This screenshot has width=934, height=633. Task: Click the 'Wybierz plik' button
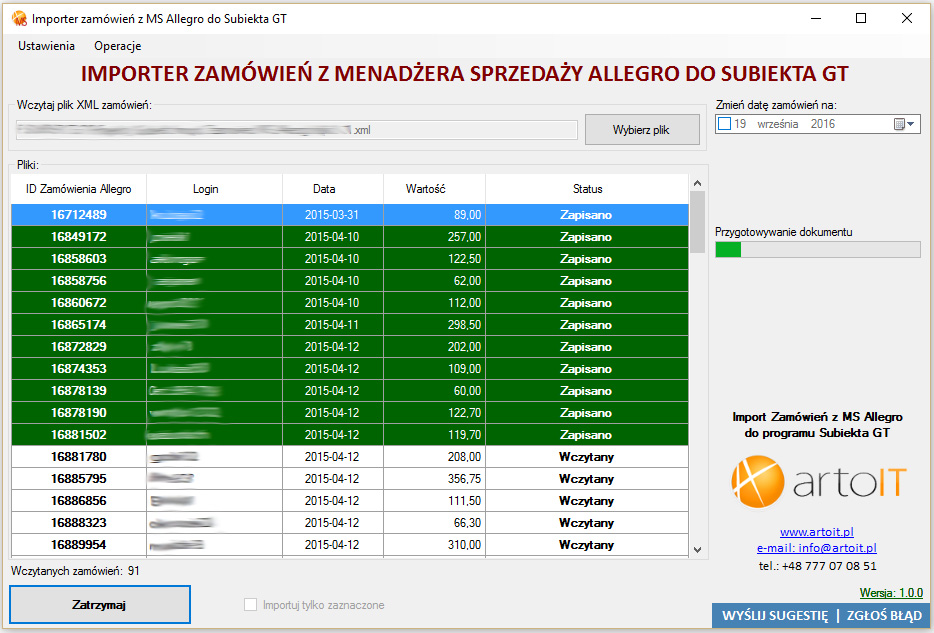click(641, 130)
